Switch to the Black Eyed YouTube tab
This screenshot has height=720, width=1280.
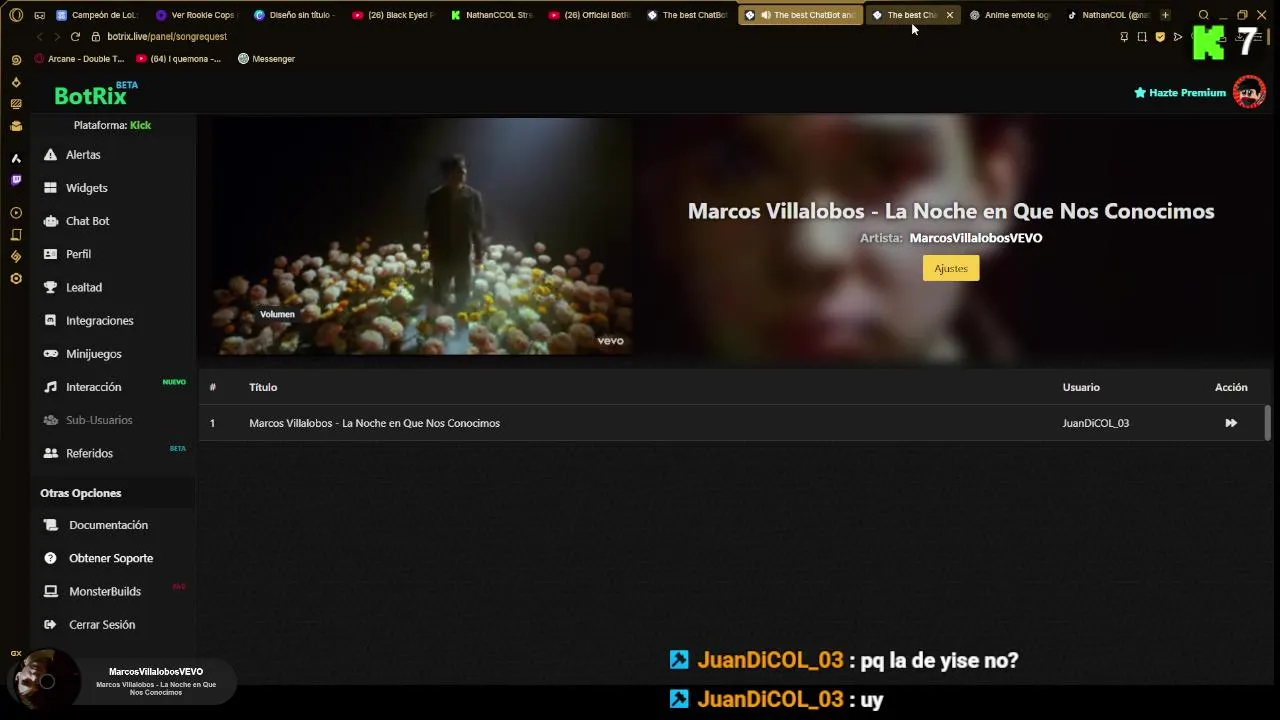click(x=393, y=15)
